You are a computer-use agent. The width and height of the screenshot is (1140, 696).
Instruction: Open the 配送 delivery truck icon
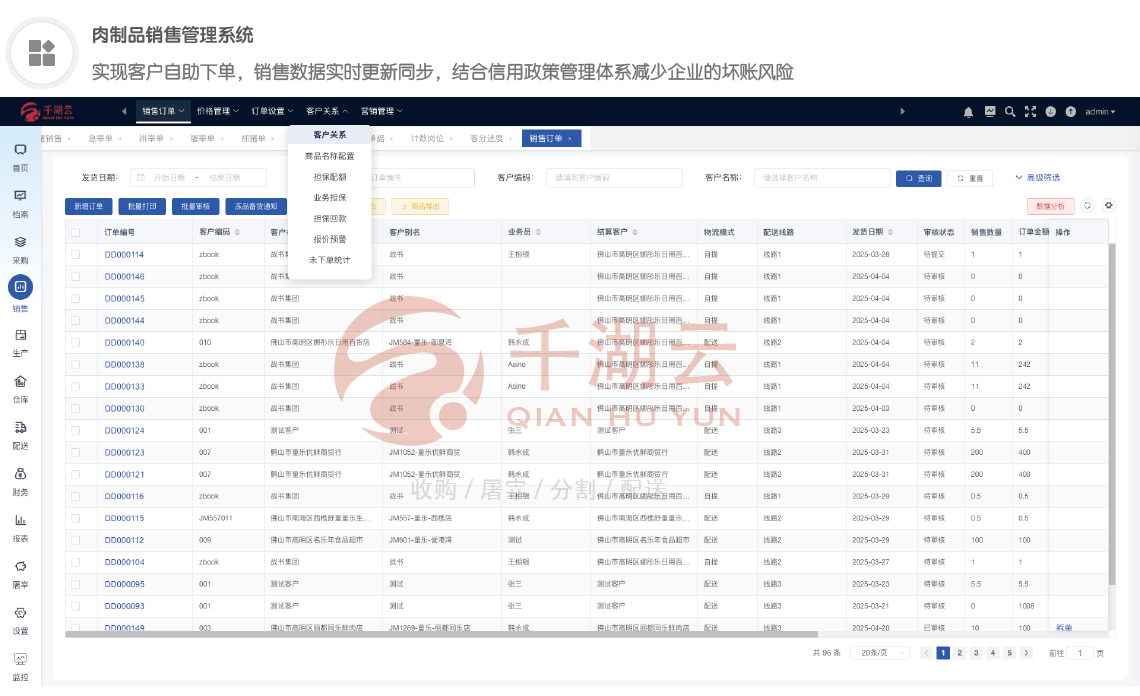click(20, 428)
